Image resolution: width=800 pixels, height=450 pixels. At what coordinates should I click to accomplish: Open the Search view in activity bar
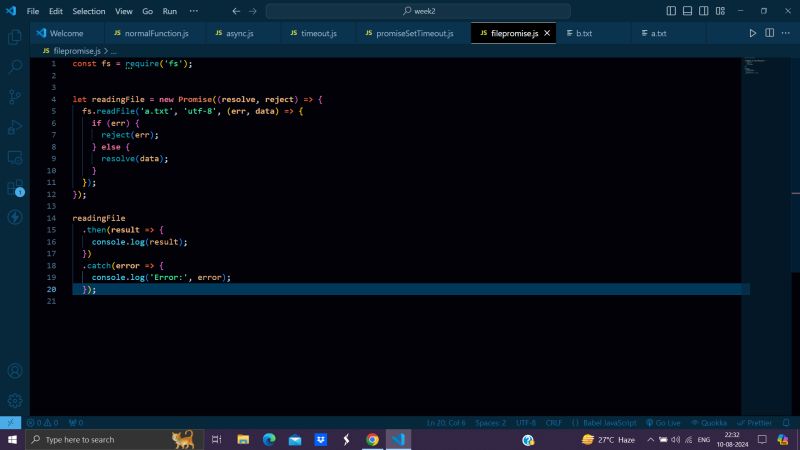tap(15, 67)
